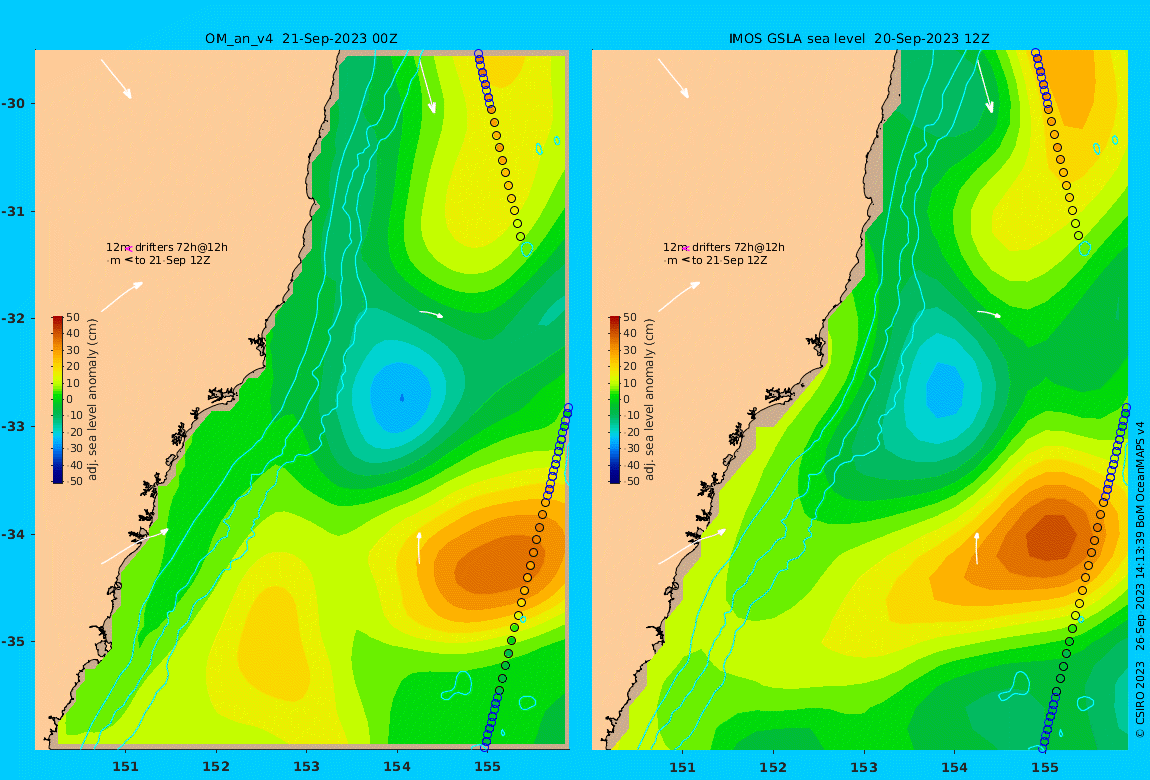Viewport: 1150px width, 780px height.
Task: Select the -33 latitude label
Action: click(12, 426)
